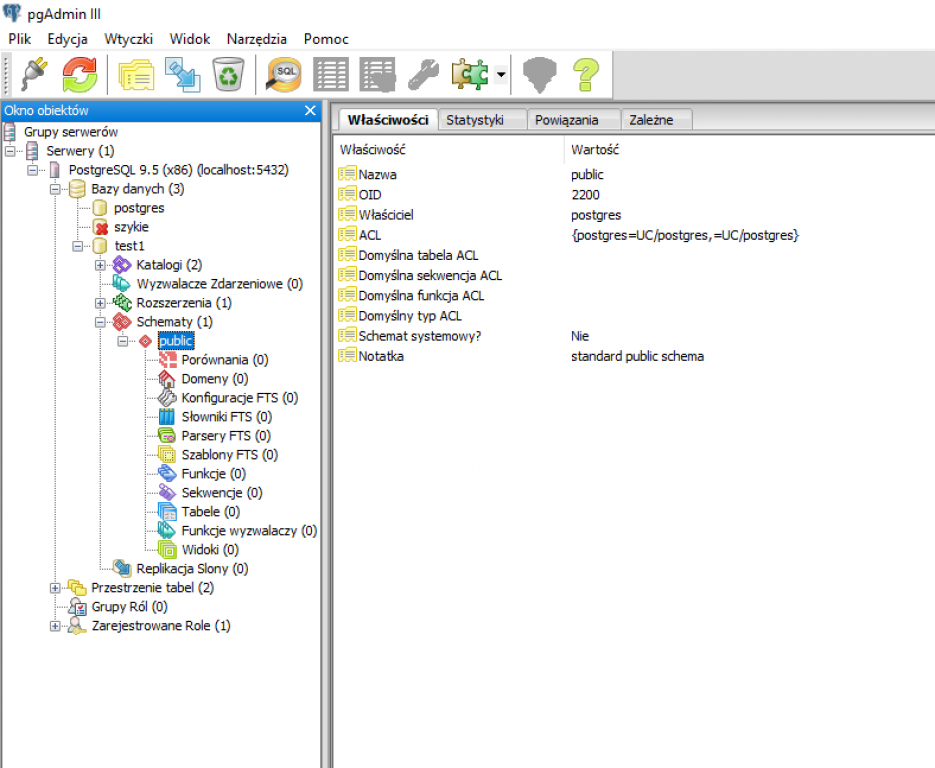Switch to the Powiązania tab
Image resolution: width=935 pixels, height=768 pixels.
coord(574,120)
